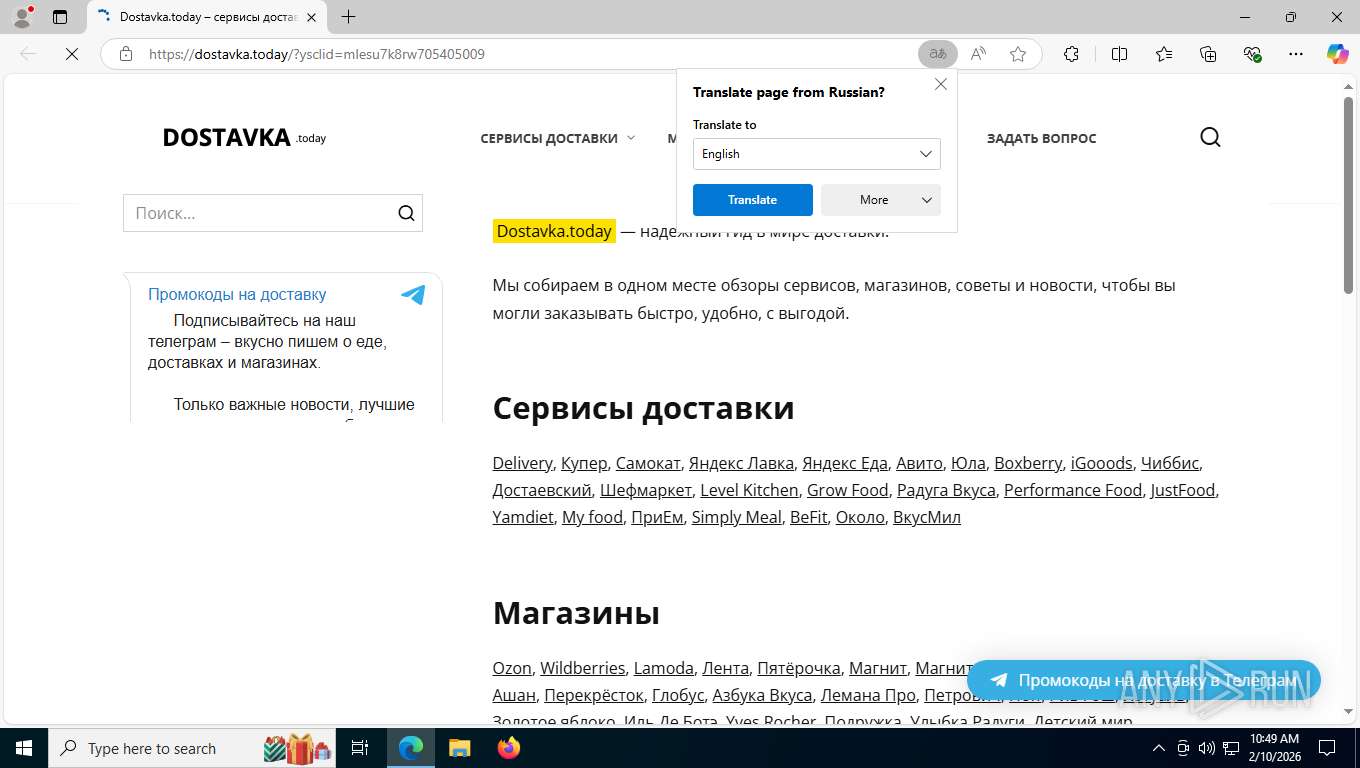Screen dimensions: 1360x768
Task: Open the Level Kitchen link
Action: coord(749,490)
